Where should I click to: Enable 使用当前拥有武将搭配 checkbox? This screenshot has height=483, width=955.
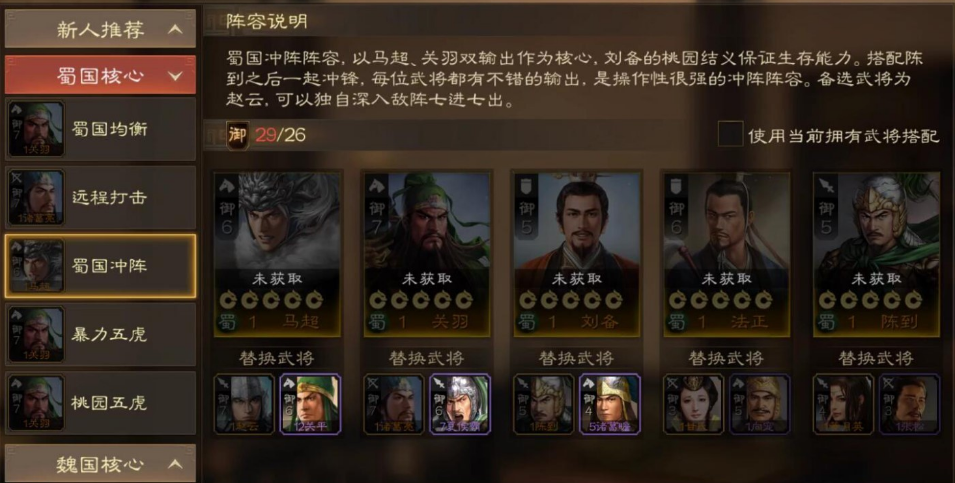pos(730,134)
